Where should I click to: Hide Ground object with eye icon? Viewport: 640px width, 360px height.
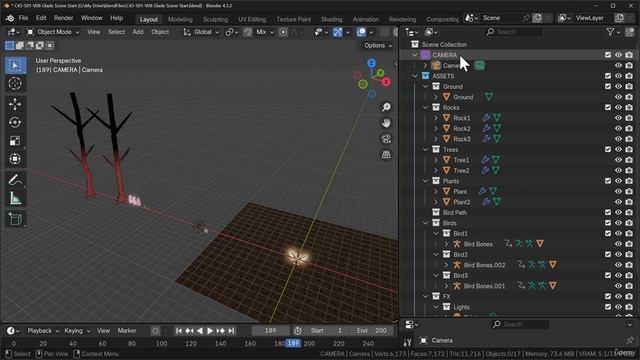(x=618, y=97)
